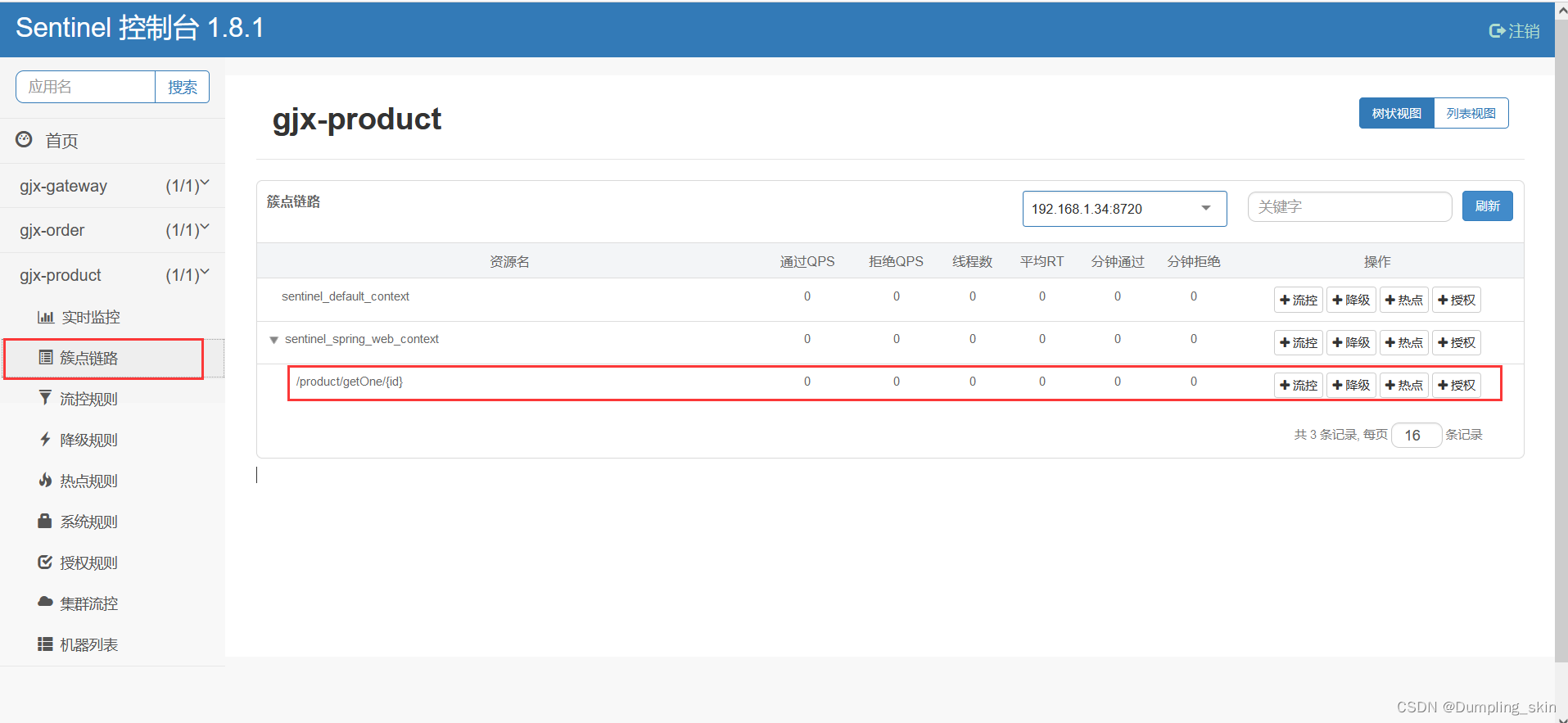Viewport: 1568px width, 723px height.
Task: Click the 机器列表 list icon
Action: point(45,644)
